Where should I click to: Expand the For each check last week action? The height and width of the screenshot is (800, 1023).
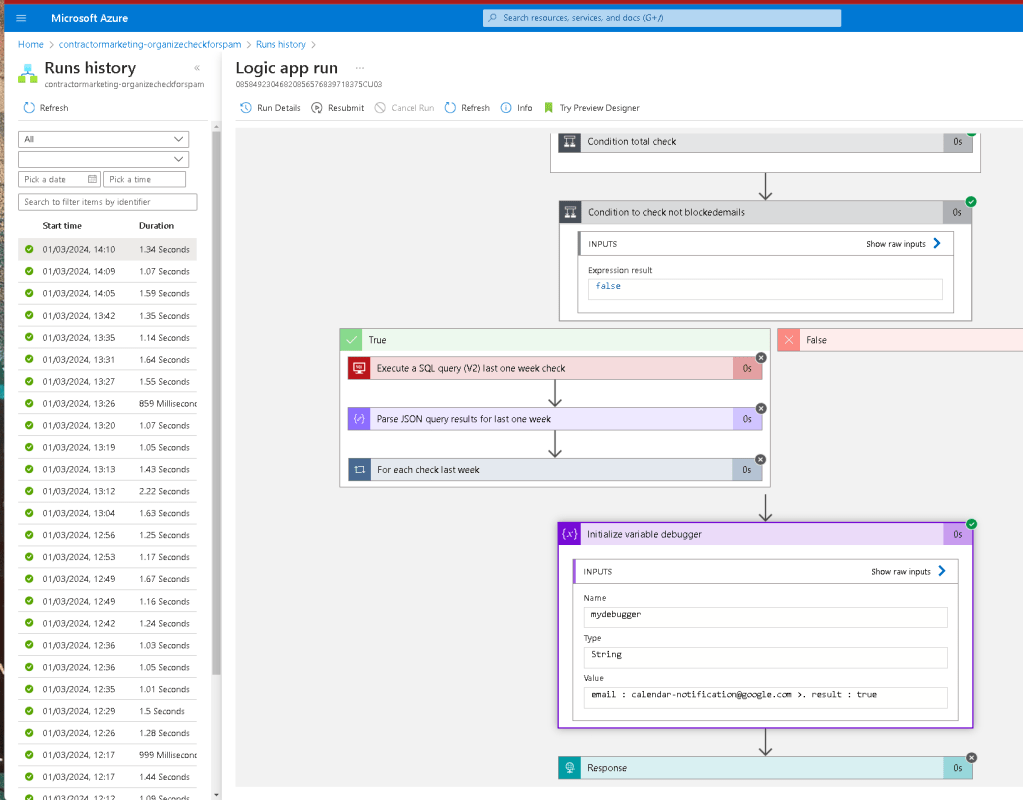pos(555,470)
